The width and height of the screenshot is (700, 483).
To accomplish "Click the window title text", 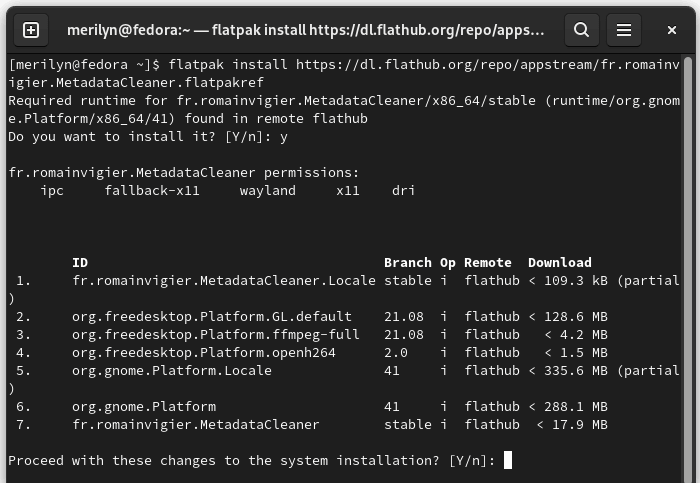I will click(305, 30).
